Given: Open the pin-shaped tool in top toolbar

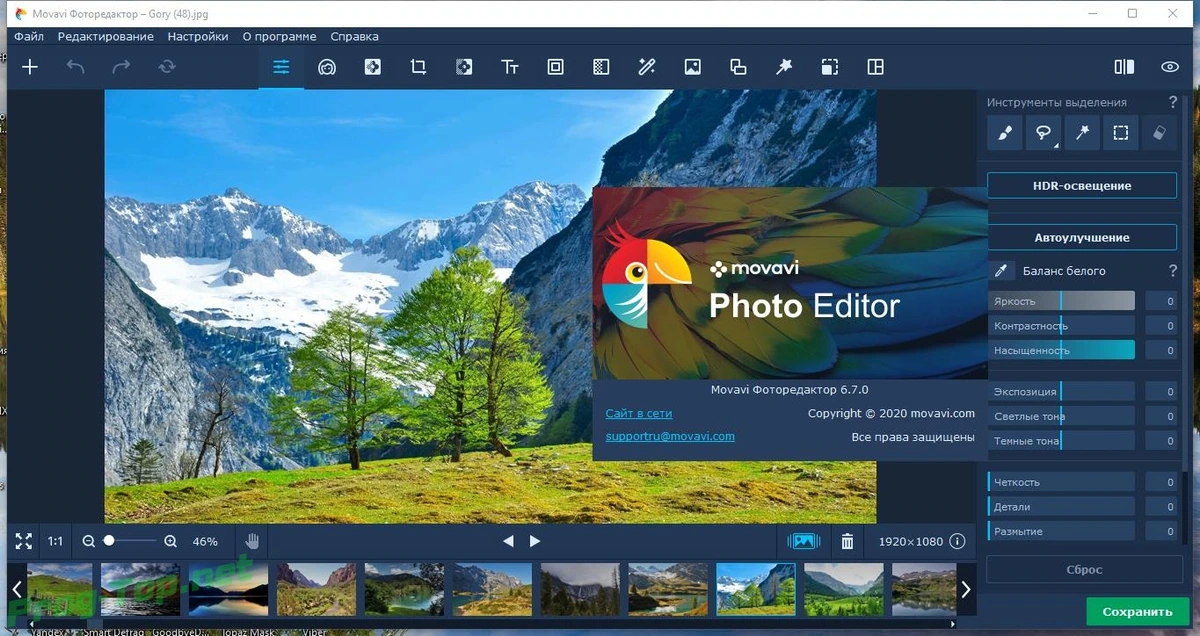Looking at the screenshot, I should coord(784,67).
